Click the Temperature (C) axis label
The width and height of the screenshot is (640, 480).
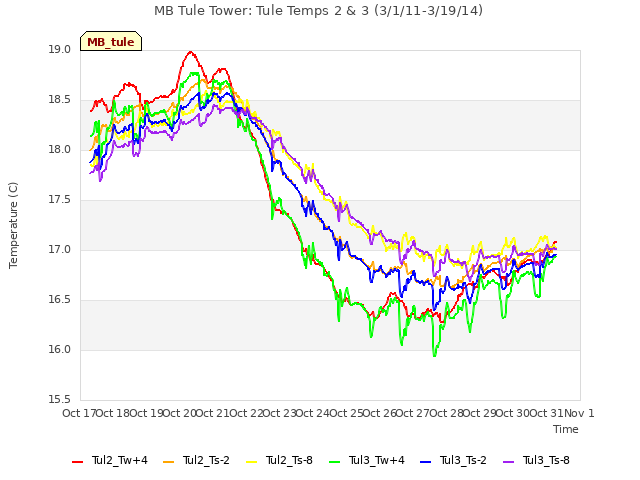point(13,225)
